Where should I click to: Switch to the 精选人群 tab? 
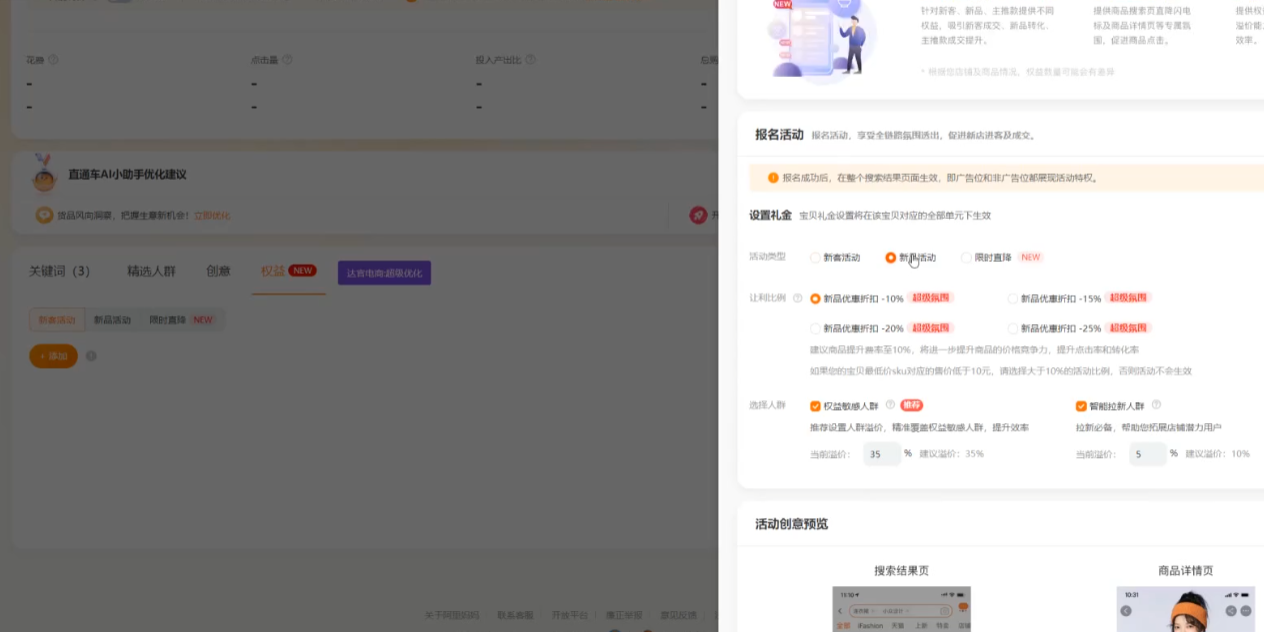pyautogui.click(x=151, y=271)
